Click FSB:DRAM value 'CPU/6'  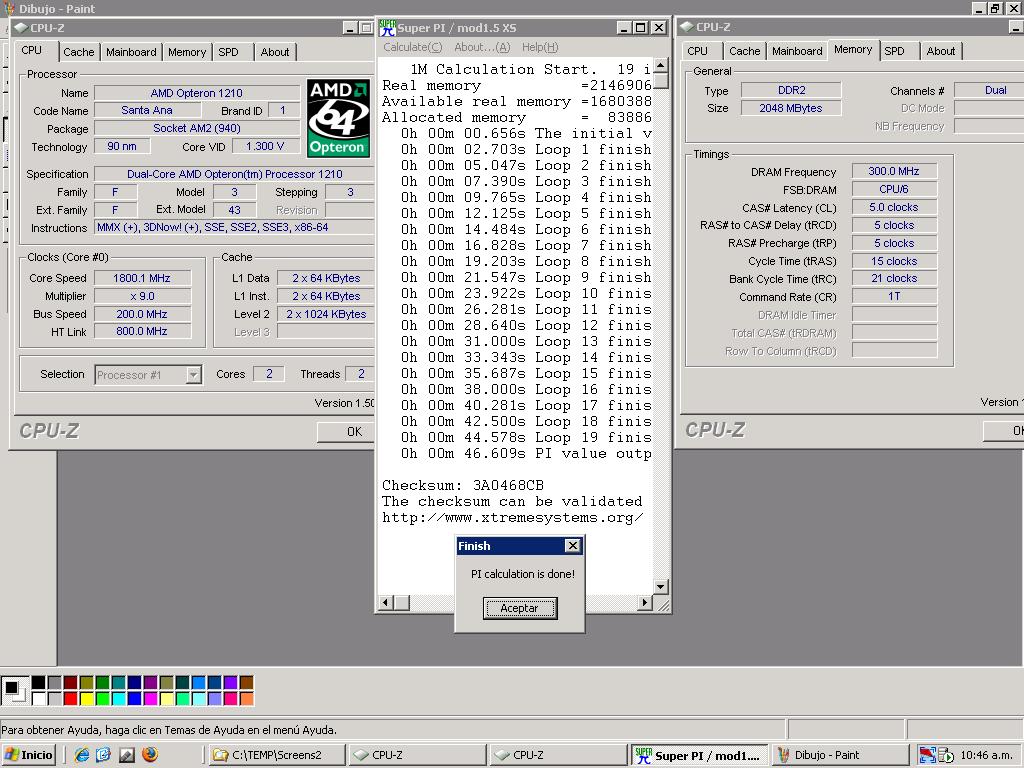point(894,189)
